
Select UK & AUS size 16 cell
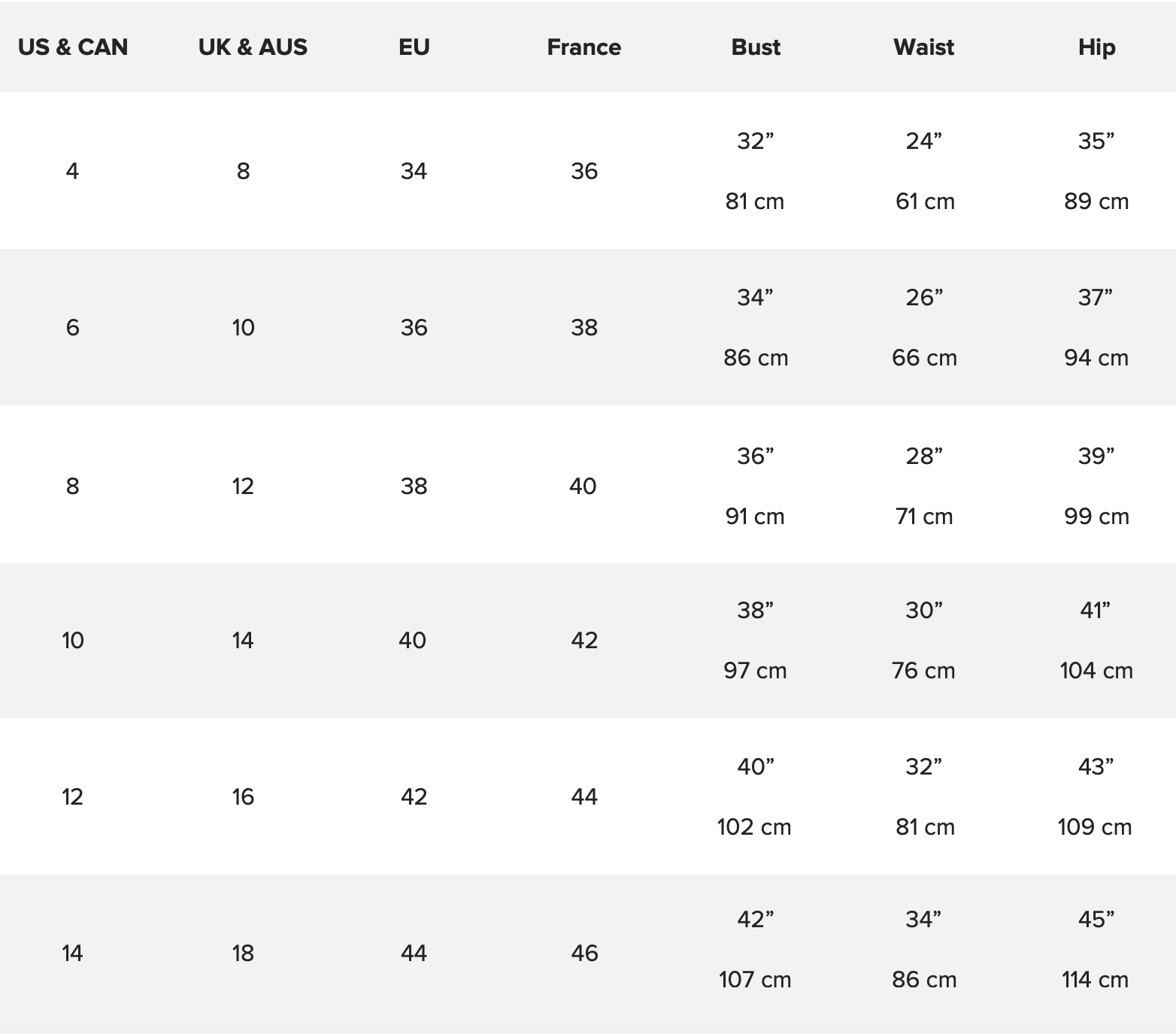[x=243, y=797]
